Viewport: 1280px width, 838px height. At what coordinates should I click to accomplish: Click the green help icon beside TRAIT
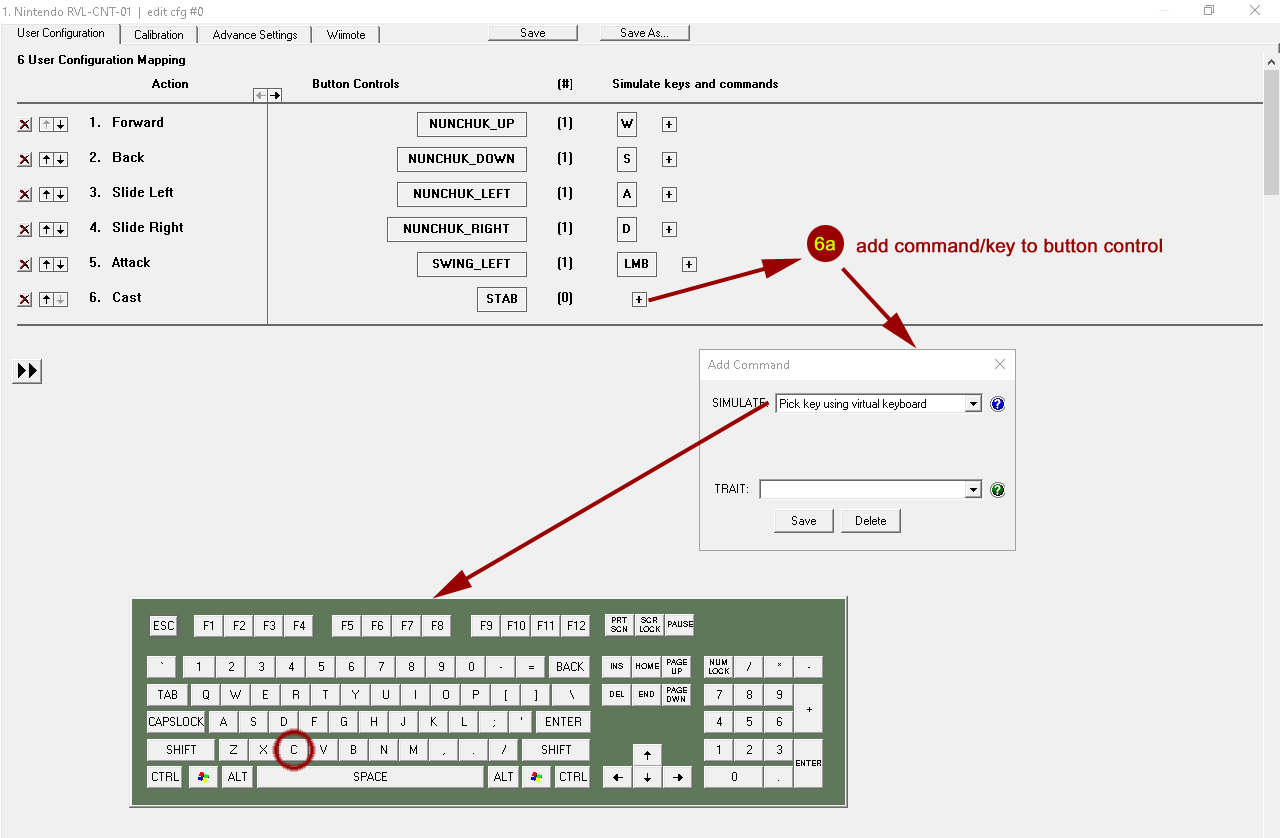[x=997, y=490]
